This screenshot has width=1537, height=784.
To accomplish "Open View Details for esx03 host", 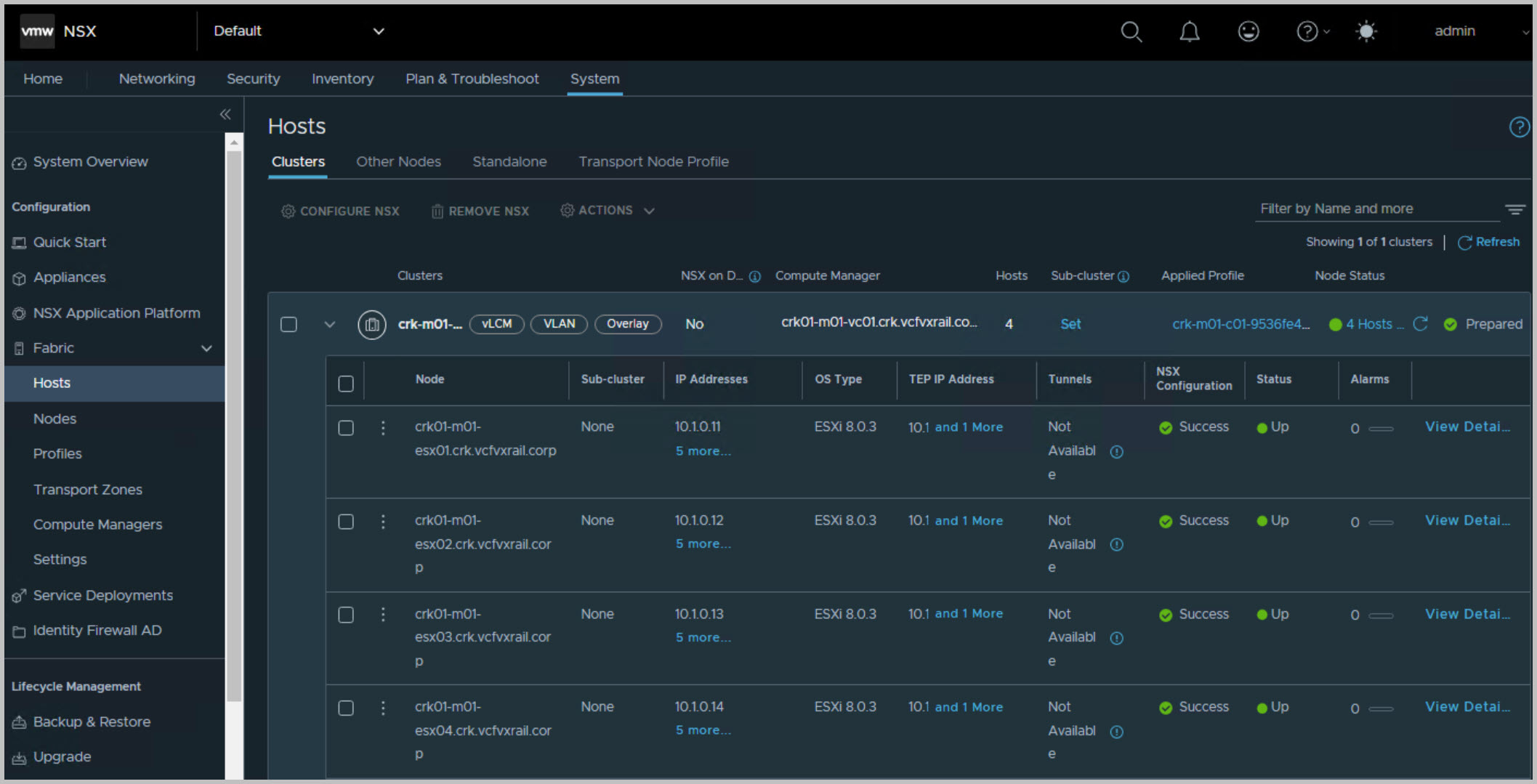I will (x=1467, y=614).
